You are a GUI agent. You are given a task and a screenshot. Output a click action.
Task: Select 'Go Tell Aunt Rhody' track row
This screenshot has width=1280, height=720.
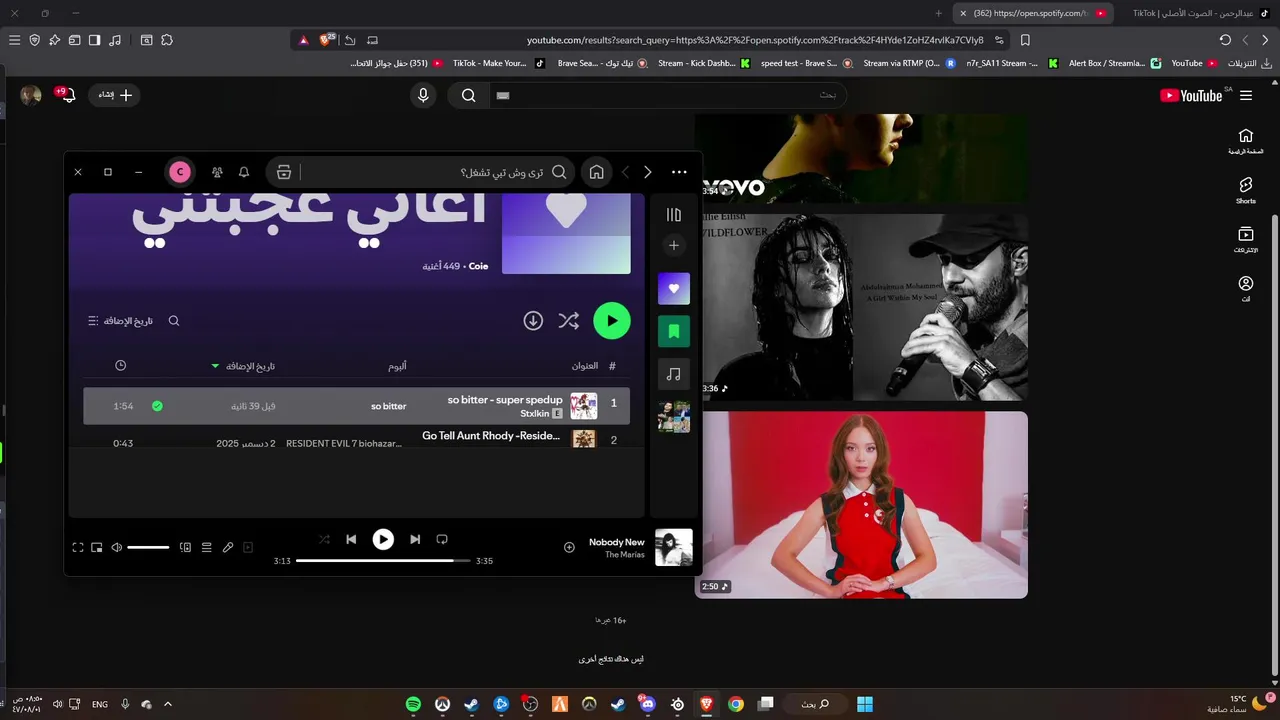[357, 439]
